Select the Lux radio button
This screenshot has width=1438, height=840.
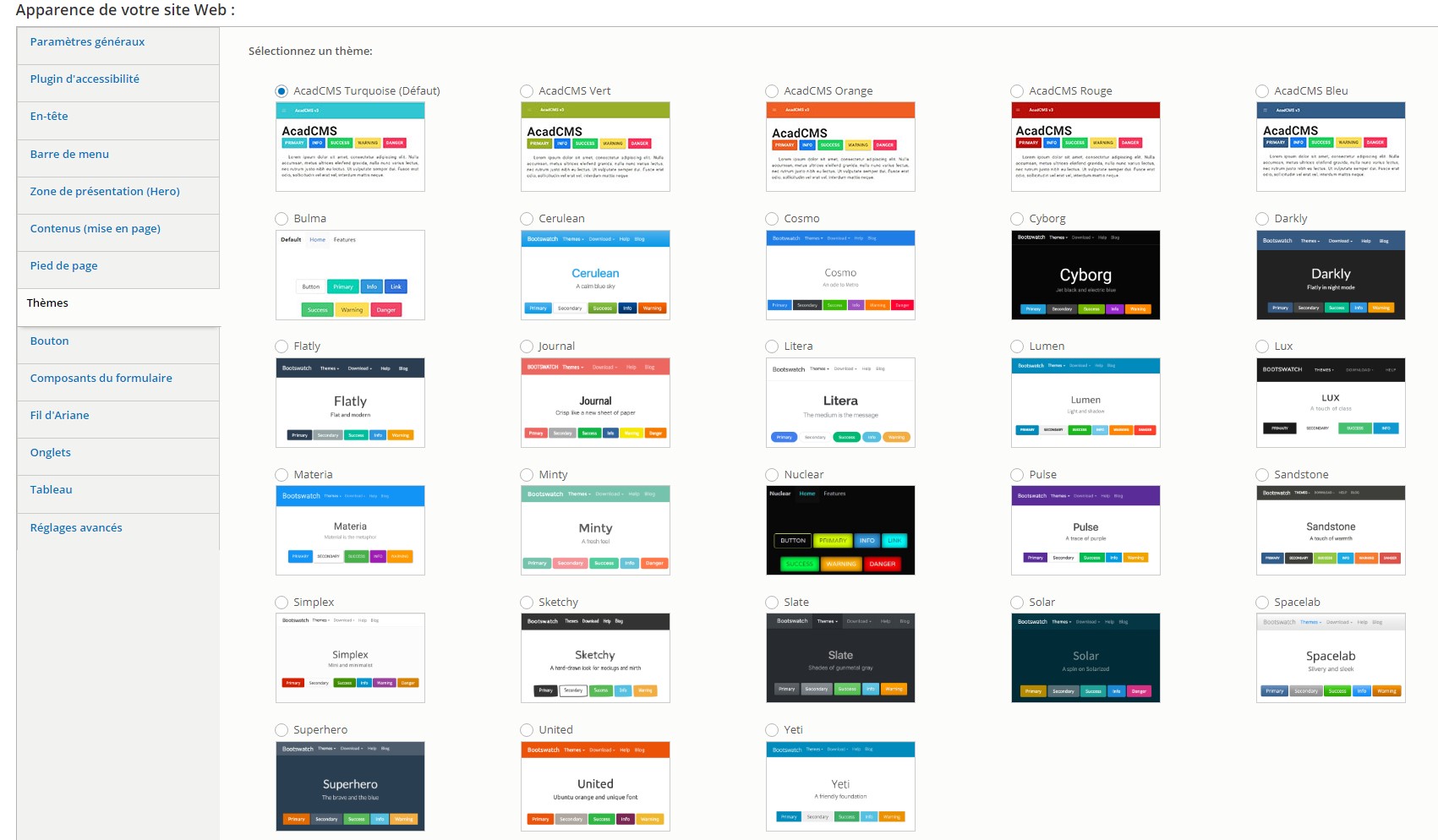pos(1262,346)
